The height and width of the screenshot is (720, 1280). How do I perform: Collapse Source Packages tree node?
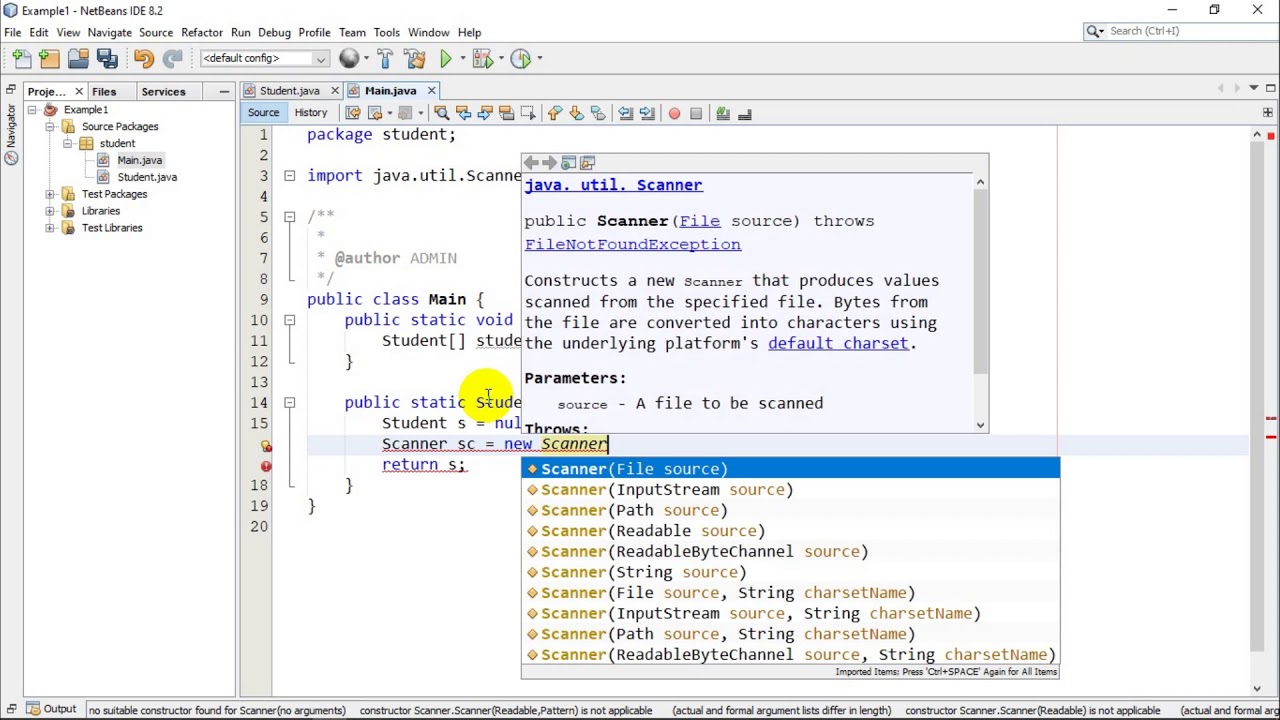coord(49,127)
